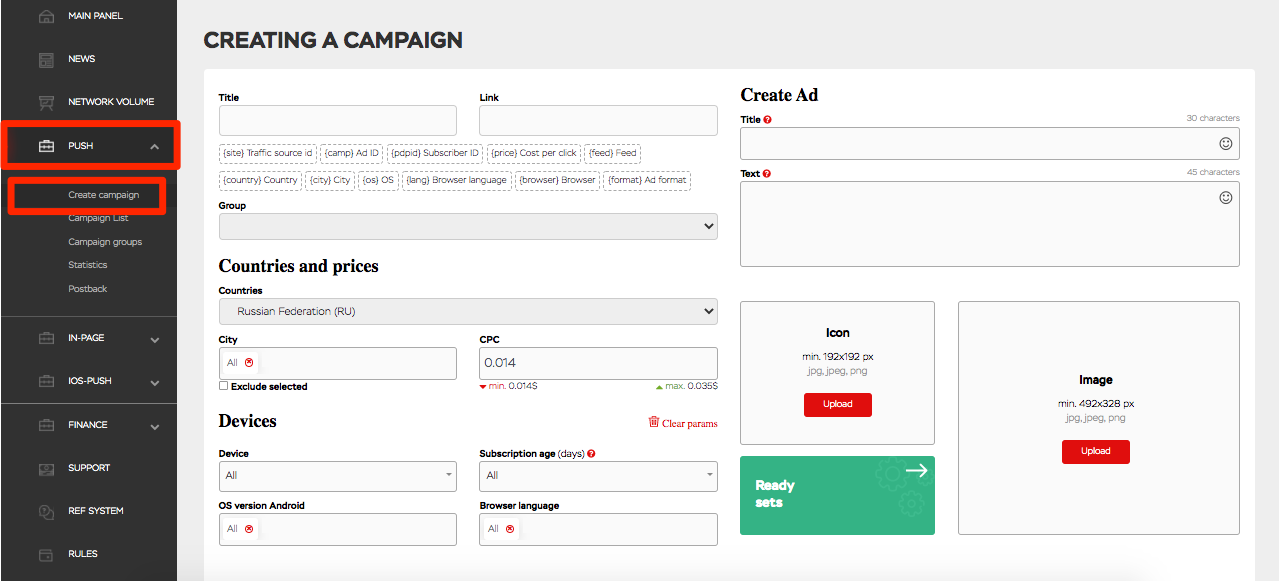Click the Ref System icon
Image resolution: width=1279 pixels, height=581 pixels.
[46, 511]
